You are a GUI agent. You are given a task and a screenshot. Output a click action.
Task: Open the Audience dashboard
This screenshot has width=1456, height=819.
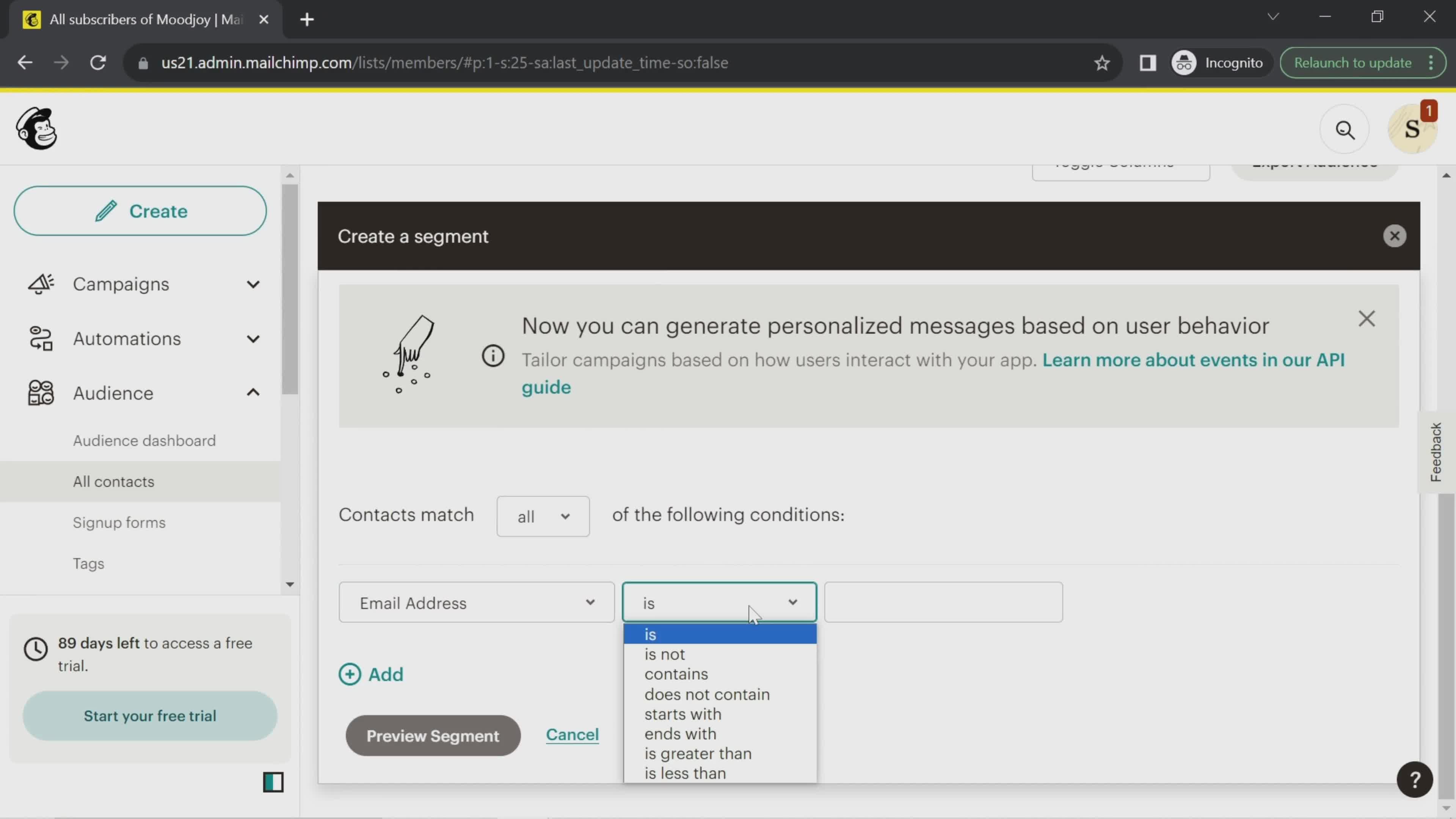[x=144, y=440]
